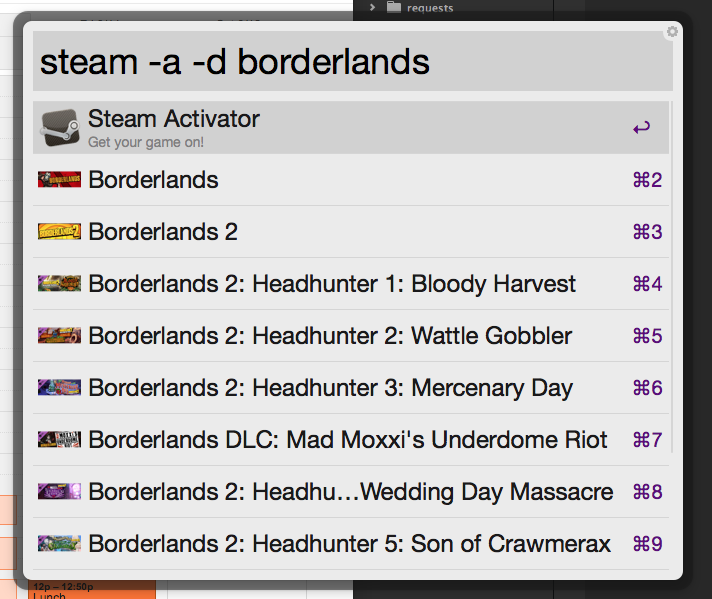Click the Borderlands 2 yellow banner icon
Viewport: 712px width, 599px height.
click(x=60, y=232)
